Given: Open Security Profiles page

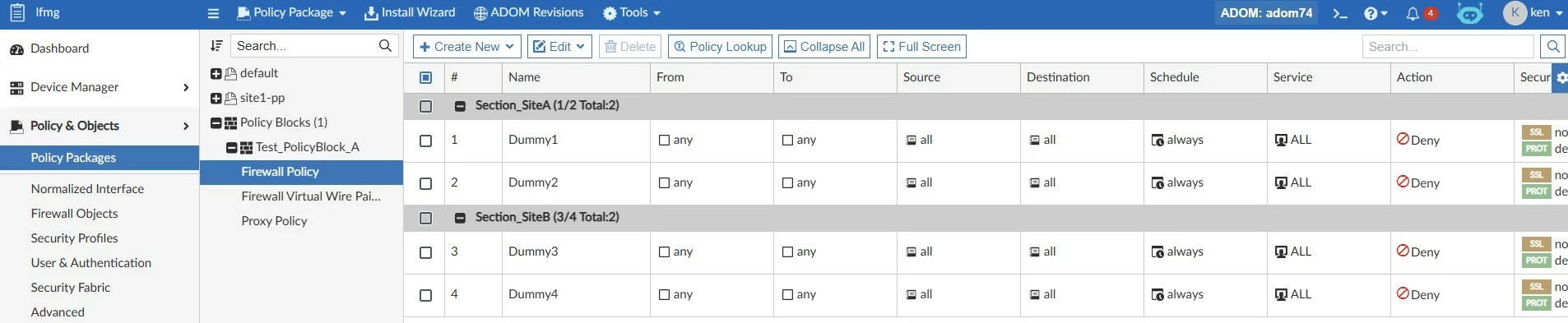Looking at the screenshot, I should (x=74, y=238).
